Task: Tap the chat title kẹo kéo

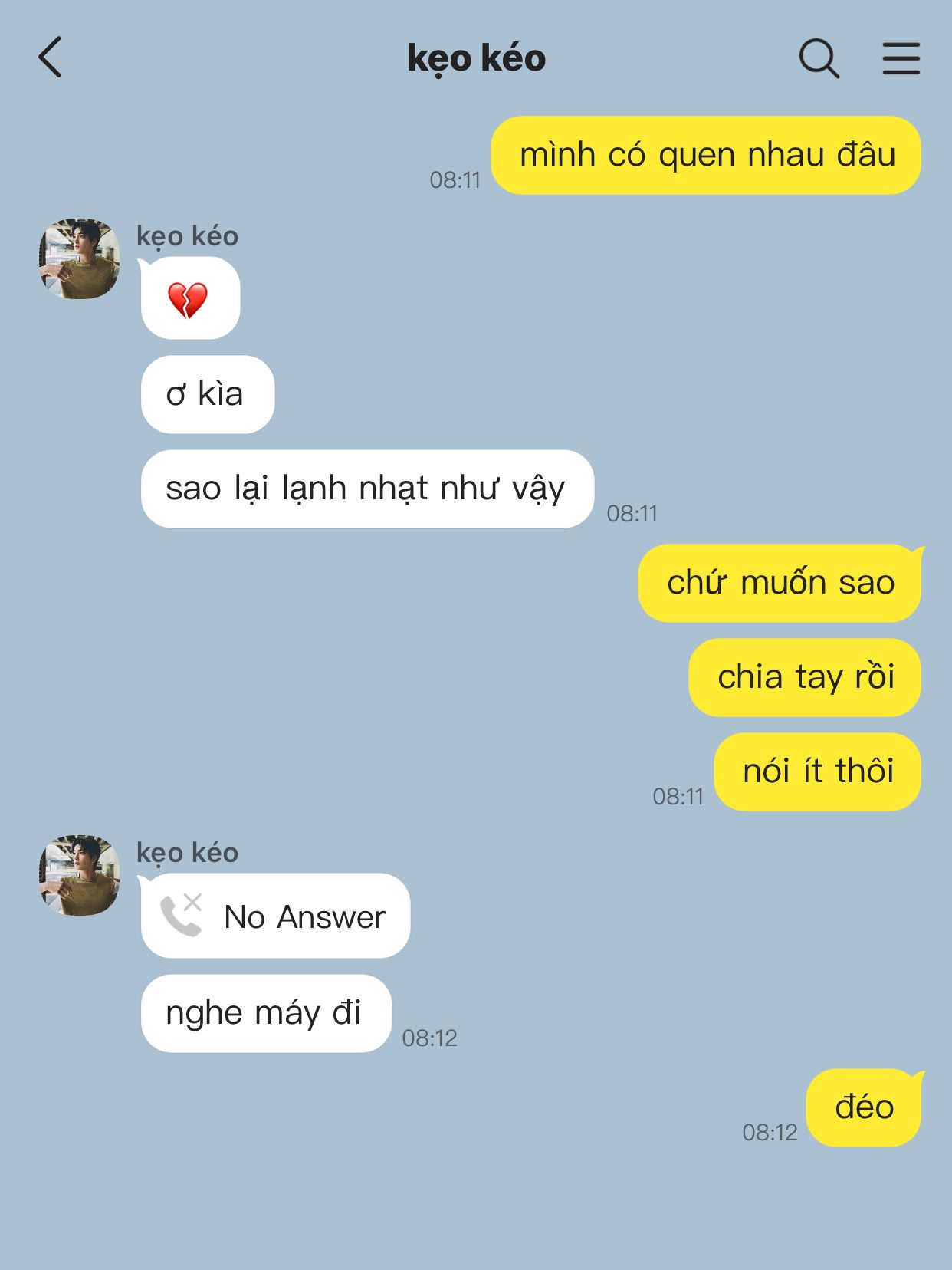Action: click(476, 59)
